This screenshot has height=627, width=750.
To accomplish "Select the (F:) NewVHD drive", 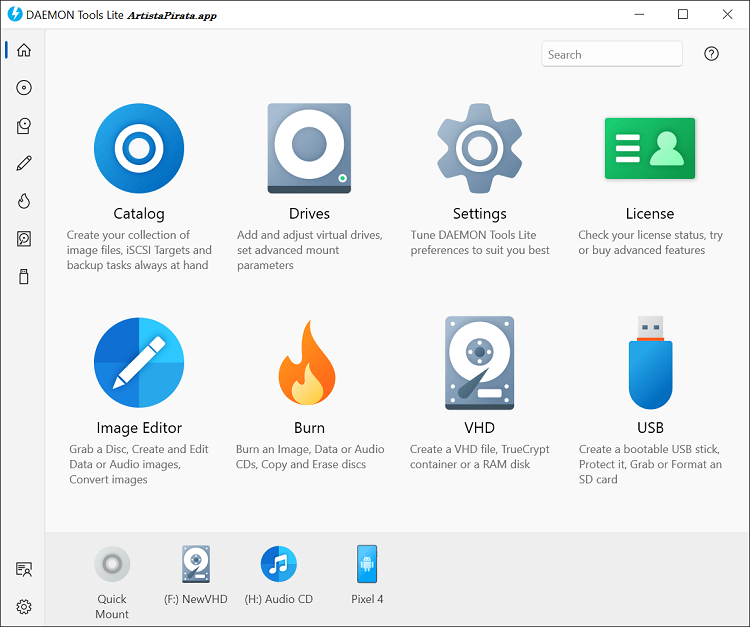I will 195,565.
